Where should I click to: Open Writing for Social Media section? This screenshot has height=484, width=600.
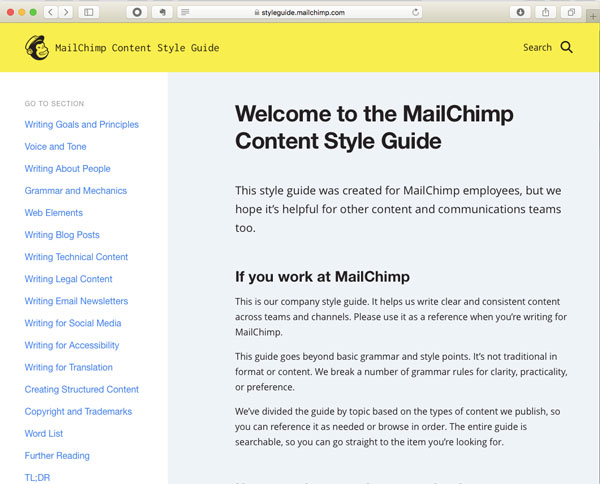pos(73,323)
